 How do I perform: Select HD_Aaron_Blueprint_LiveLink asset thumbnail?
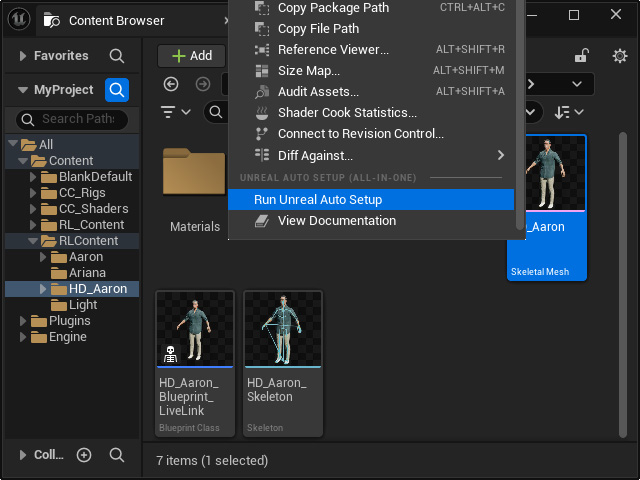[195, 329]
